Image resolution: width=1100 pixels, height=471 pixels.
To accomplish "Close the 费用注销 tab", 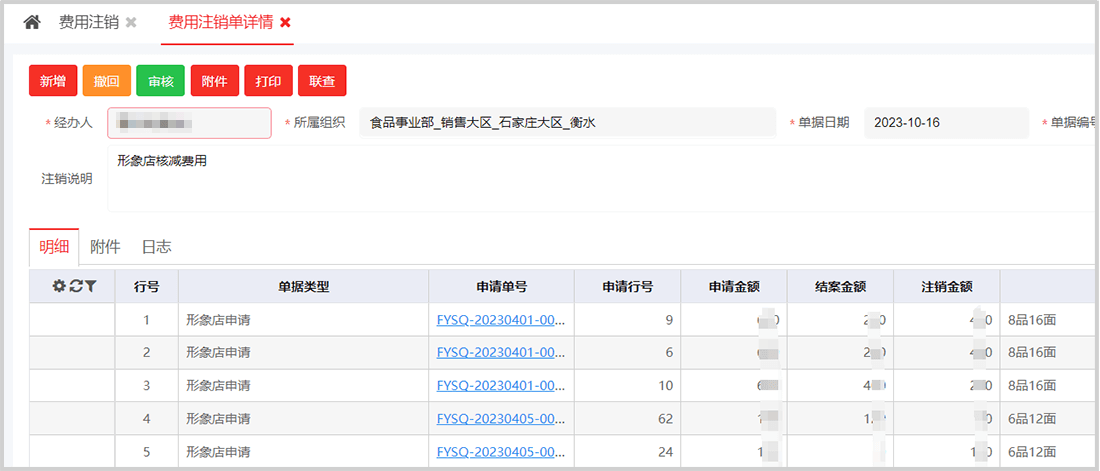I will 131,22.
